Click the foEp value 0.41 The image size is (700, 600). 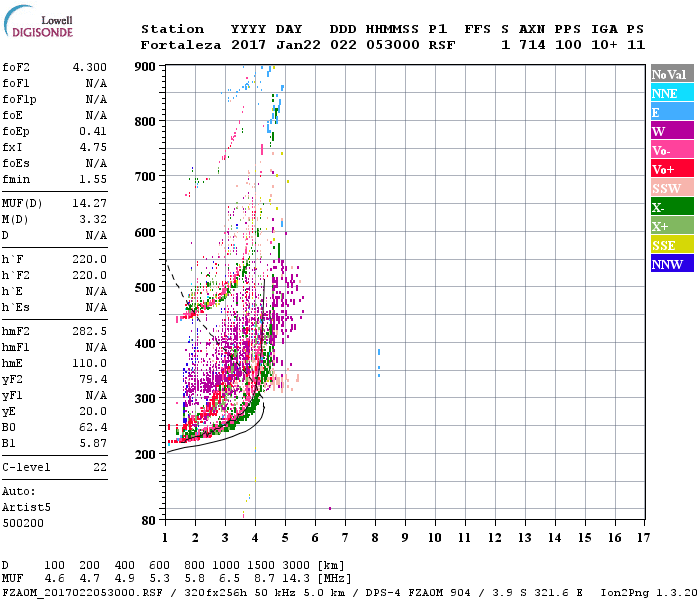pyautogui.click(x=93, y=131)
